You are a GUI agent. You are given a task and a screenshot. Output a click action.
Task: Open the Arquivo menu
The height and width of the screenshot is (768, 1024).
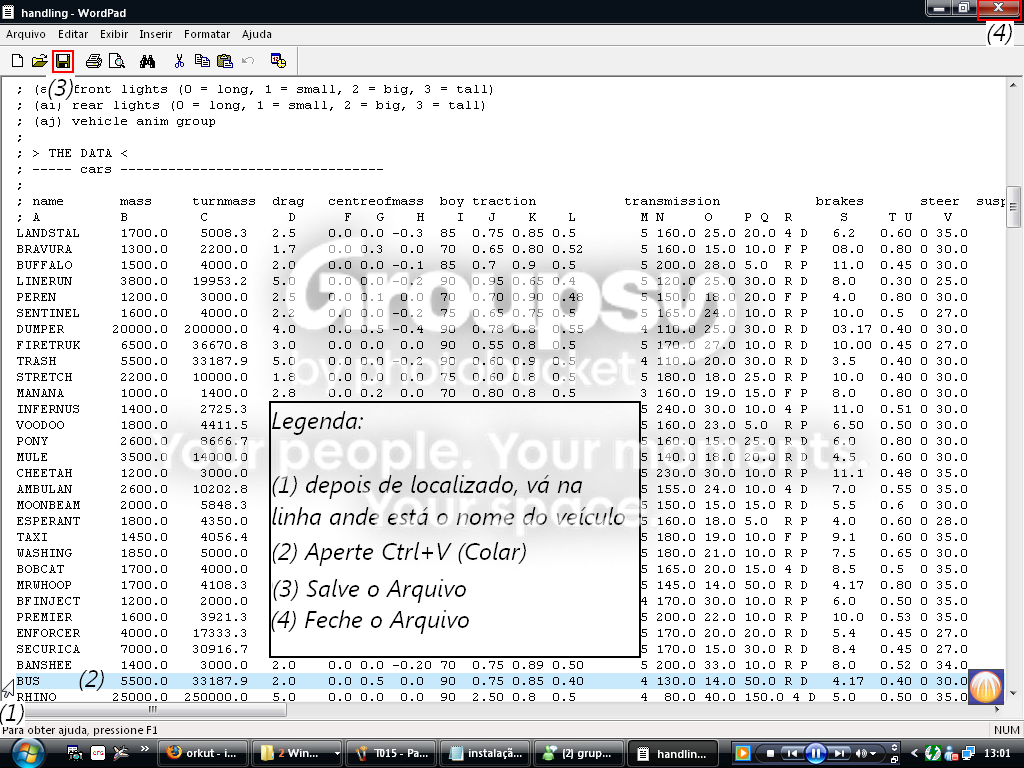[25, 34]
